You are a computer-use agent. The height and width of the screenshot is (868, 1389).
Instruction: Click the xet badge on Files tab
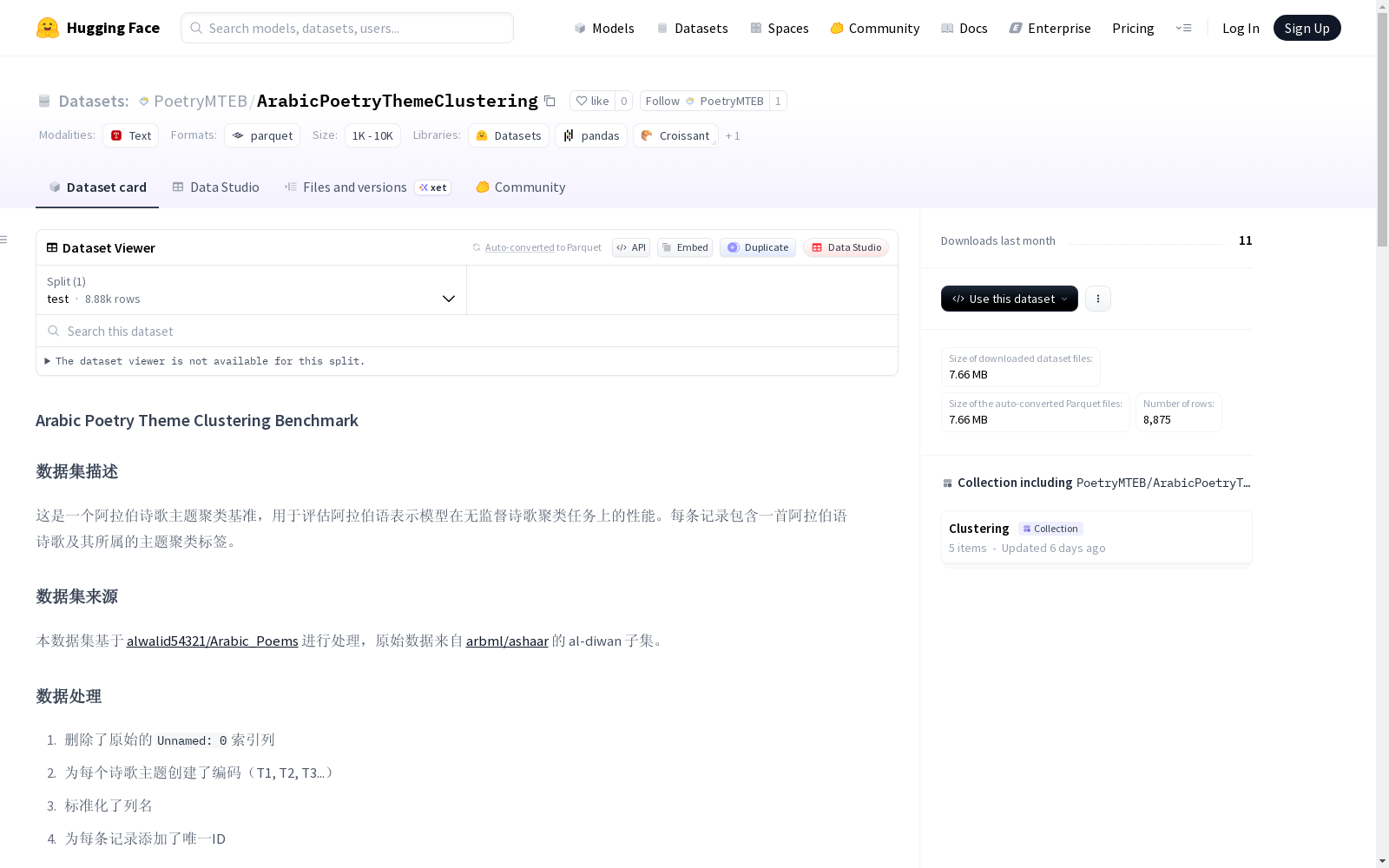433,187
